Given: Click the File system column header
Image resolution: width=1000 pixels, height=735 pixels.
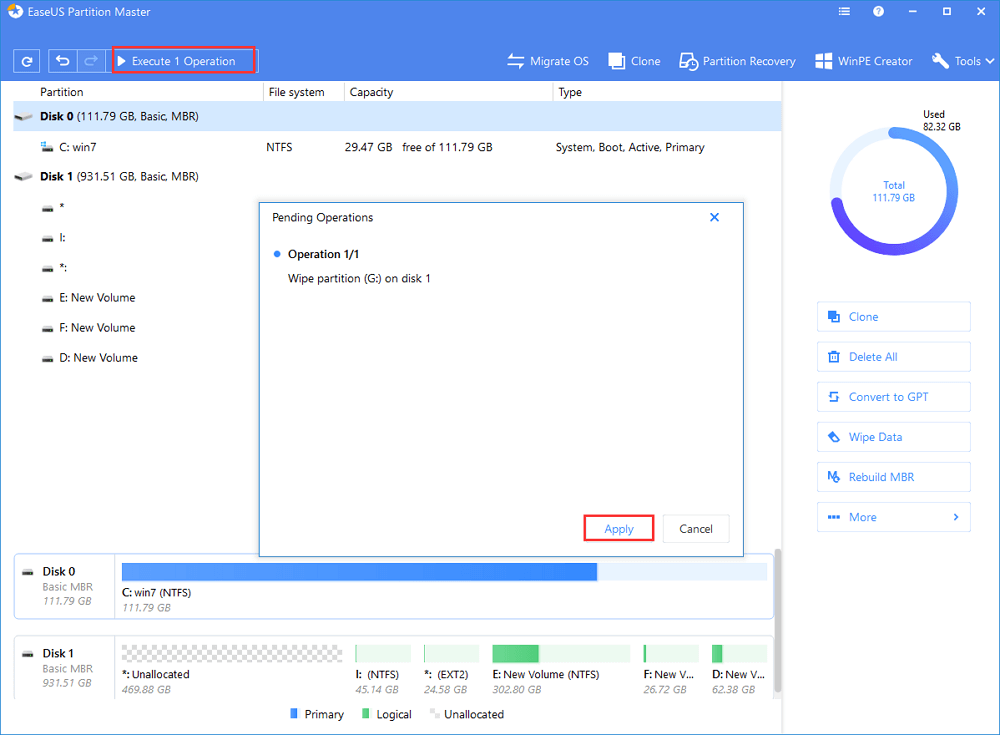Looking at the screenshot, I should click(297, 92).
